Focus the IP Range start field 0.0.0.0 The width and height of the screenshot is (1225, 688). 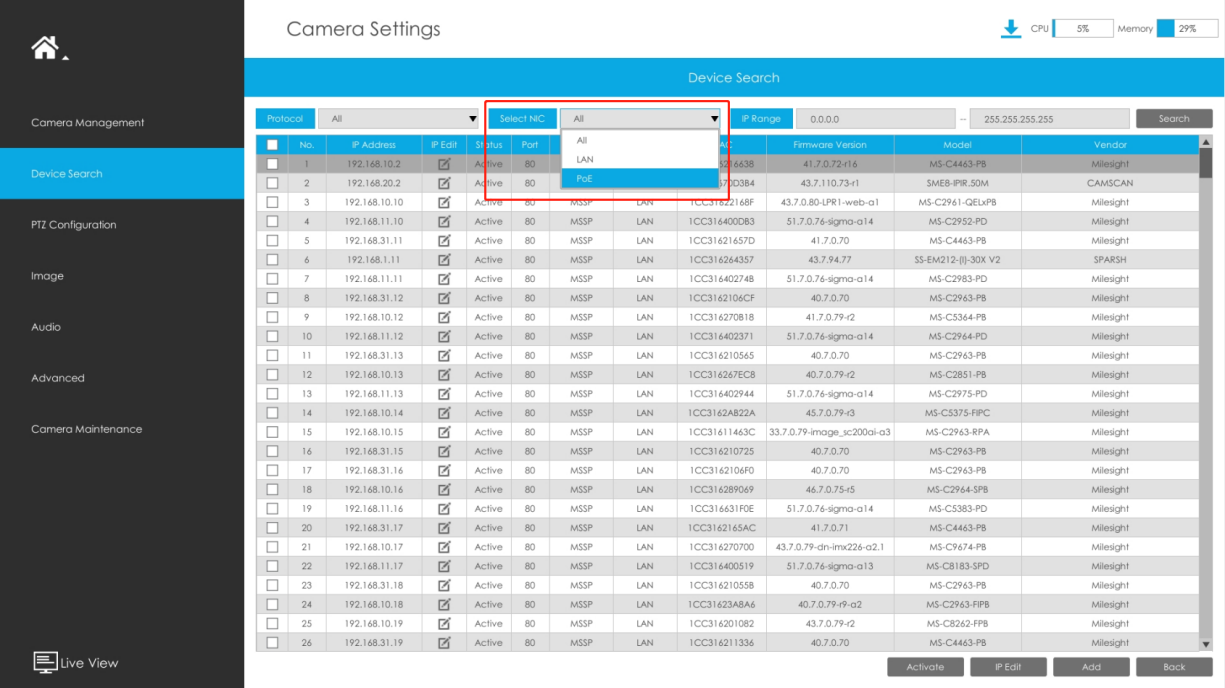pyautogui.click(x=876, y=119)
